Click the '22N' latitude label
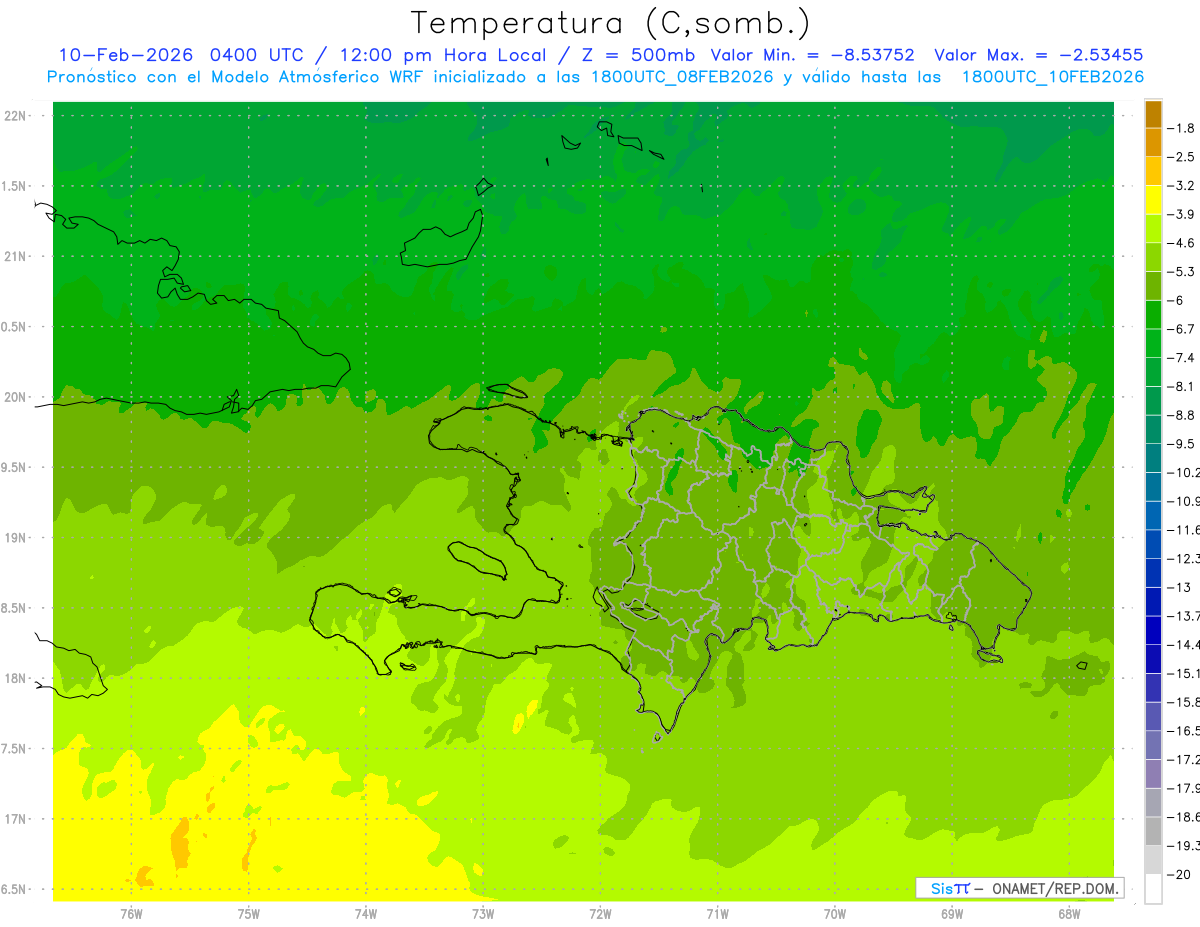This screenshot has width=1200, height=927. click(17, 116)
